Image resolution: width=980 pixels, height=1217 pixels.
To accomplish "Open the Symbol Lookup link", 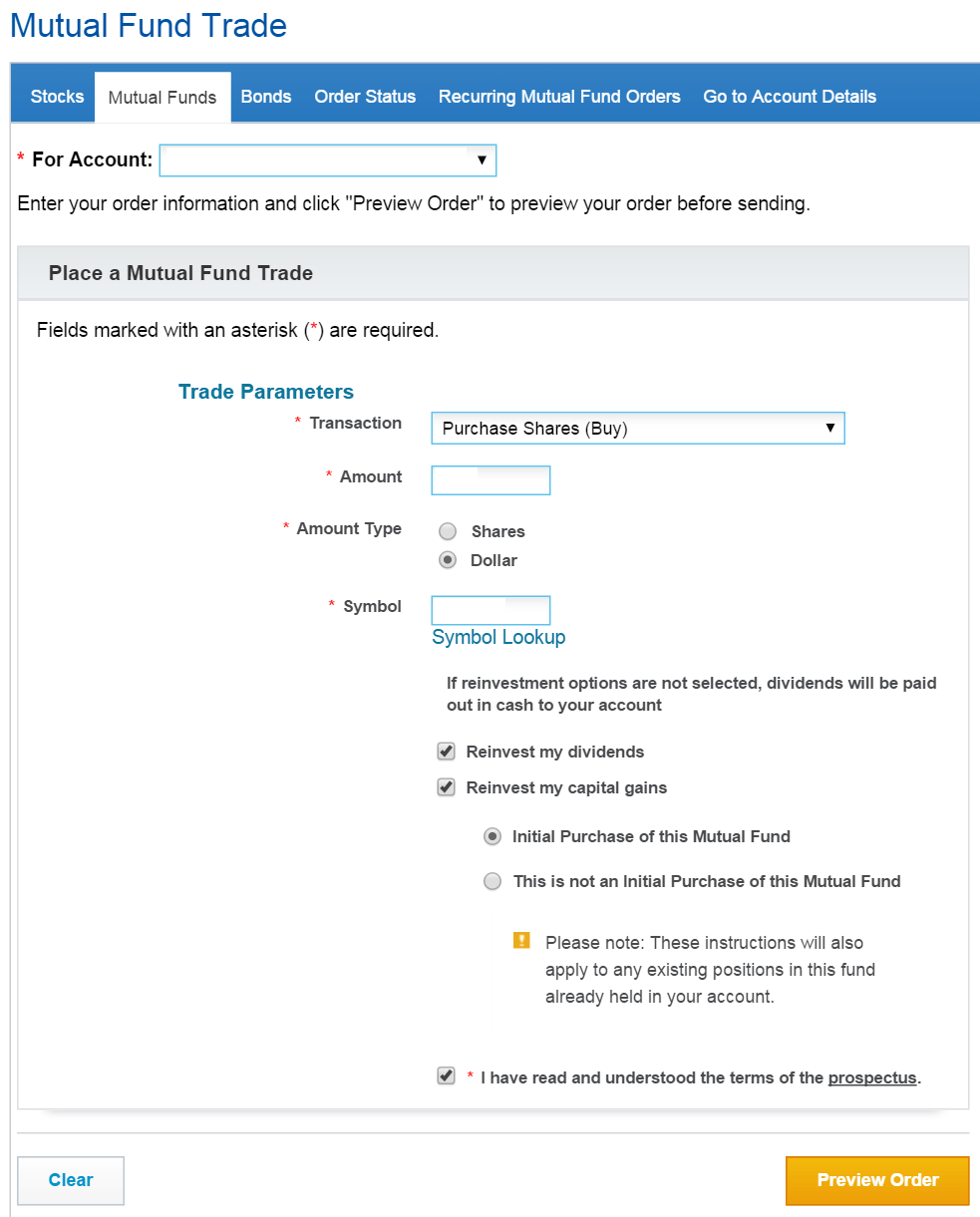I will [498, 637].
